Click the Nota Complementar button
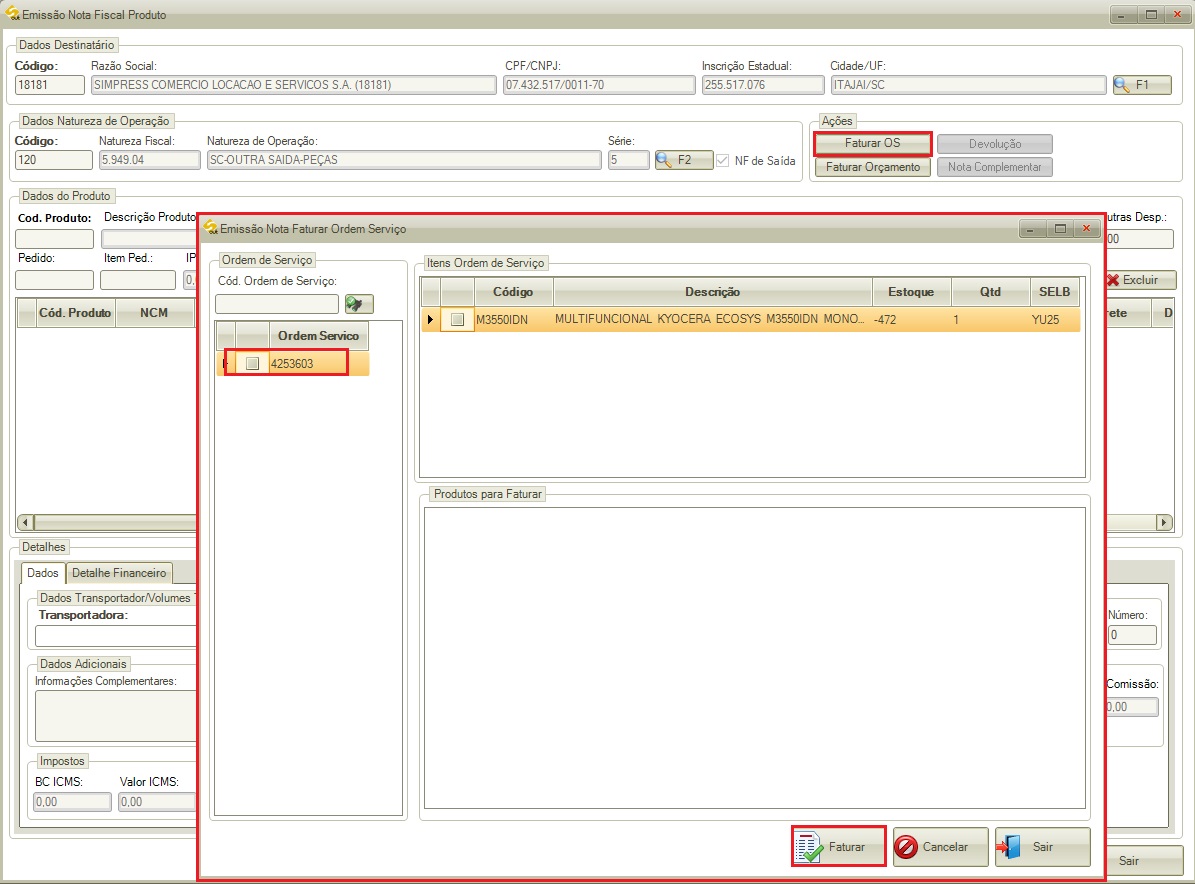1195x884 pixels. coord(995,167)
